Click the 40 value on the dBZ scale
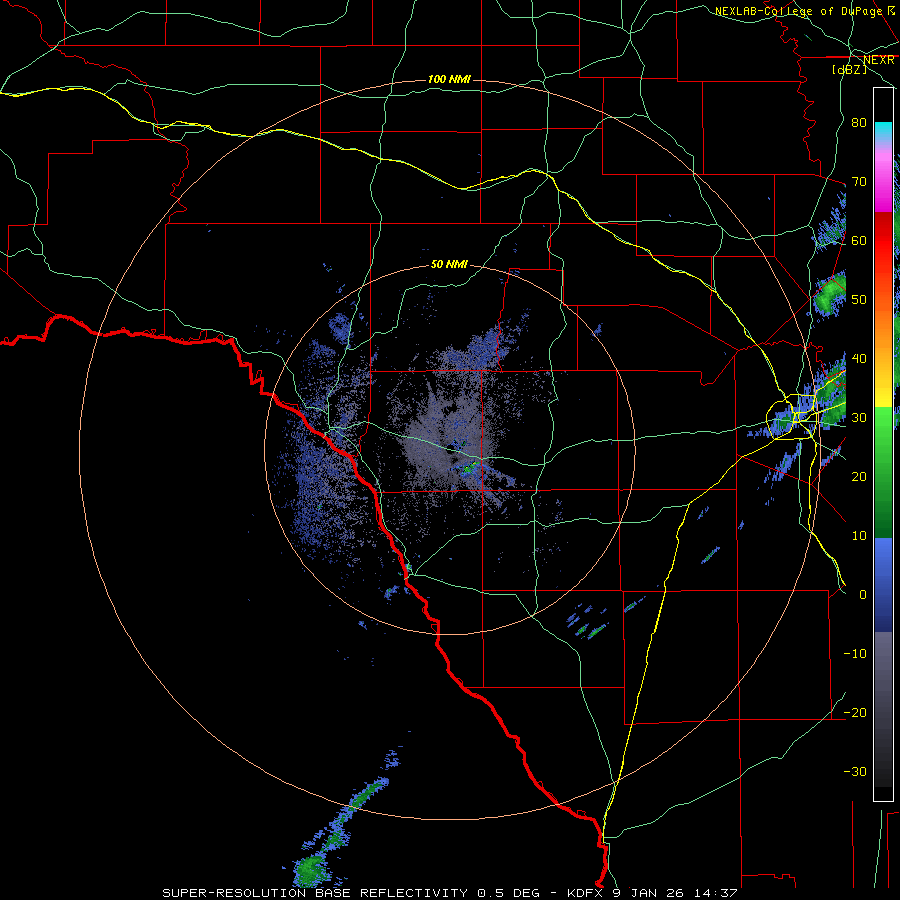This screenshot has width=900, height=900. [859, 358]
